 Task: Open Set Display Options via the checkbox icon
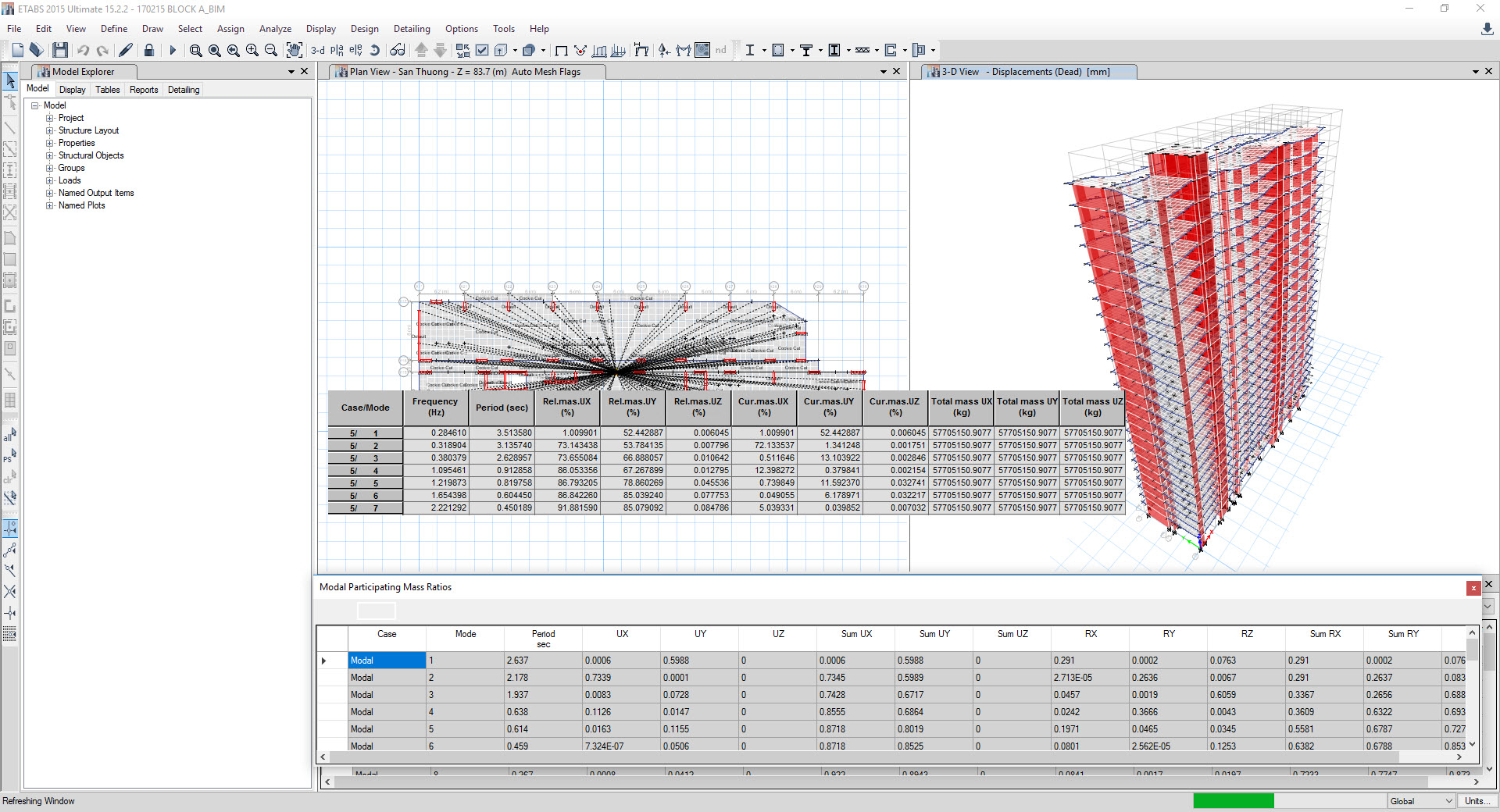[x=483, y=50]
